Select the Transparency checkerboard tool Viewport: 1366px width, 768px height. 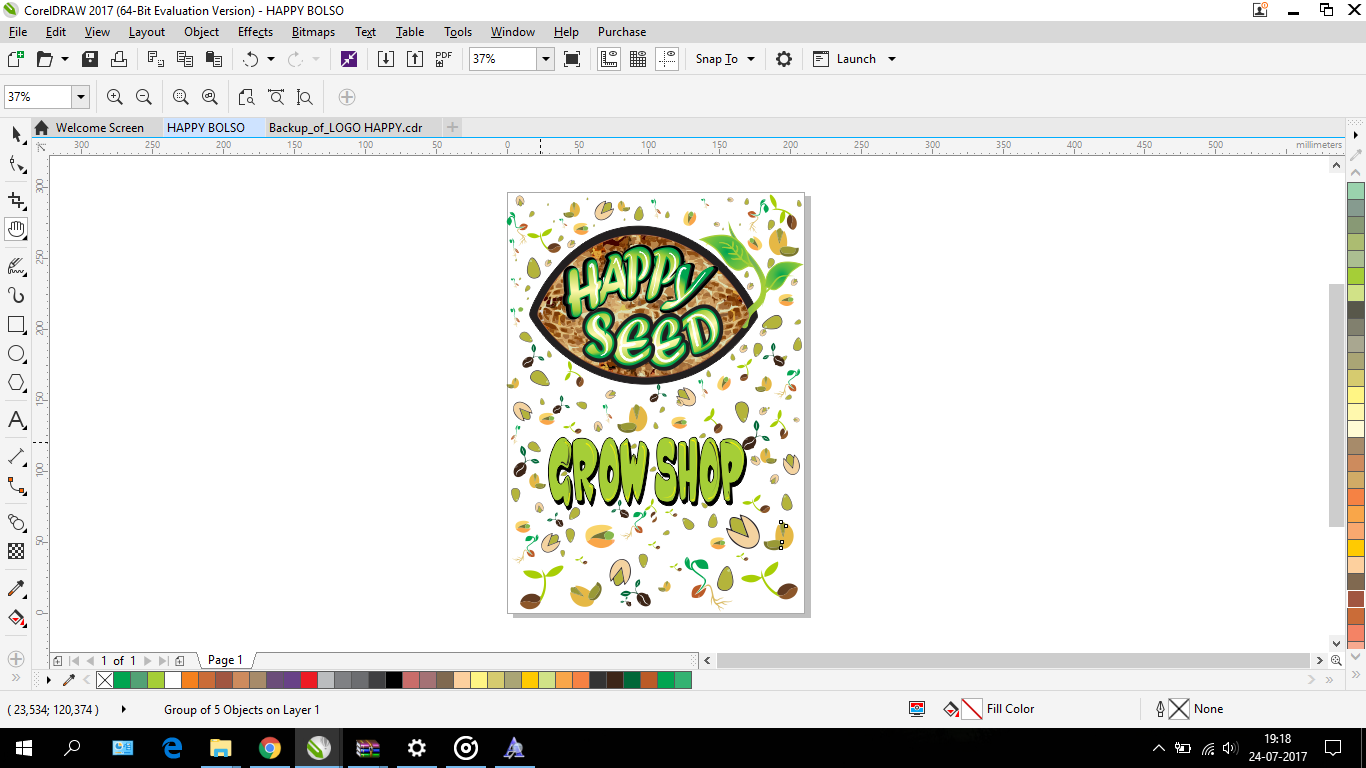(x=16, y=551)
